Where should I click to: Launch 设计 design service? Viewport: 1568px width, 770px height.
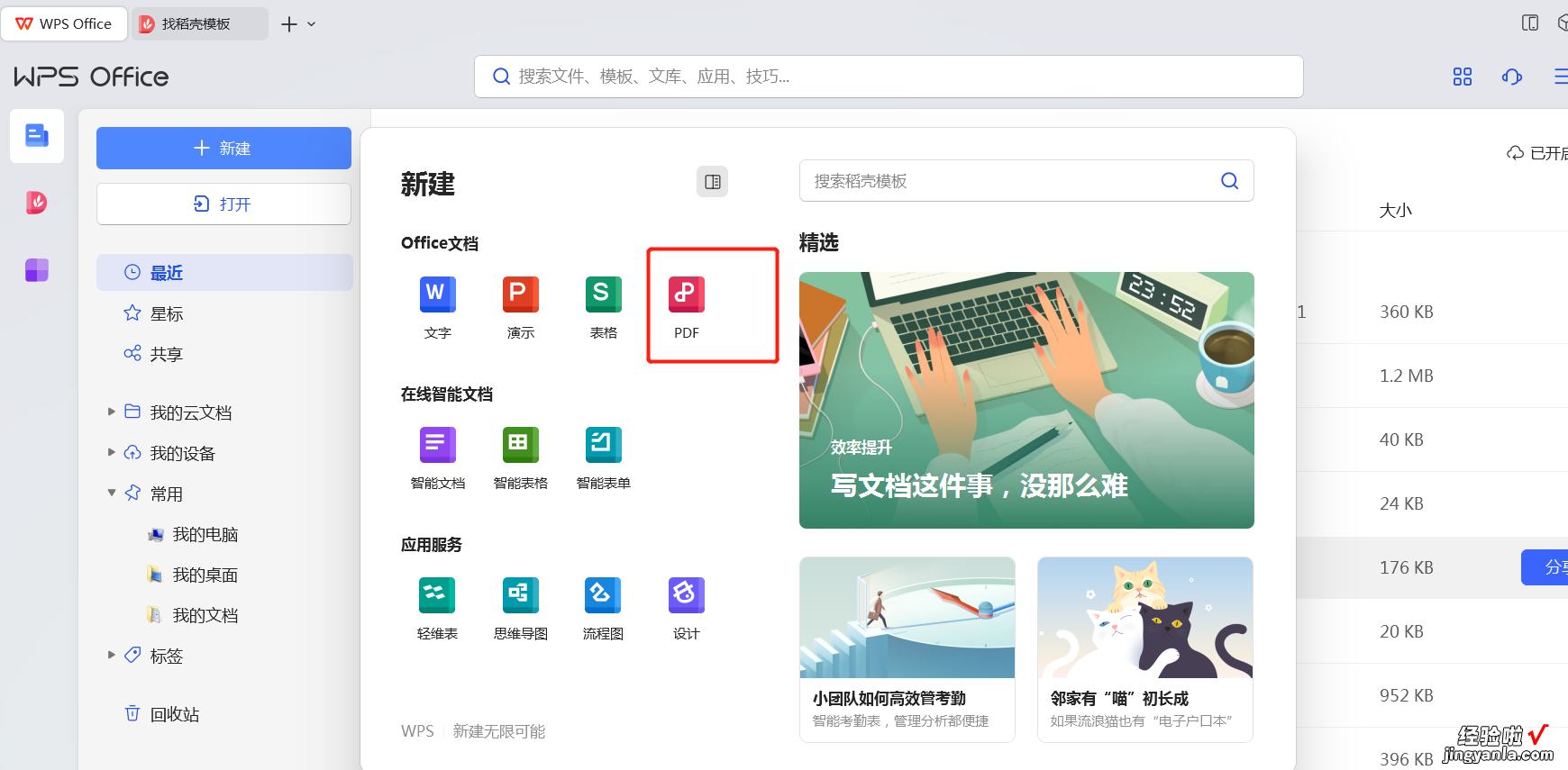point(687,609)
